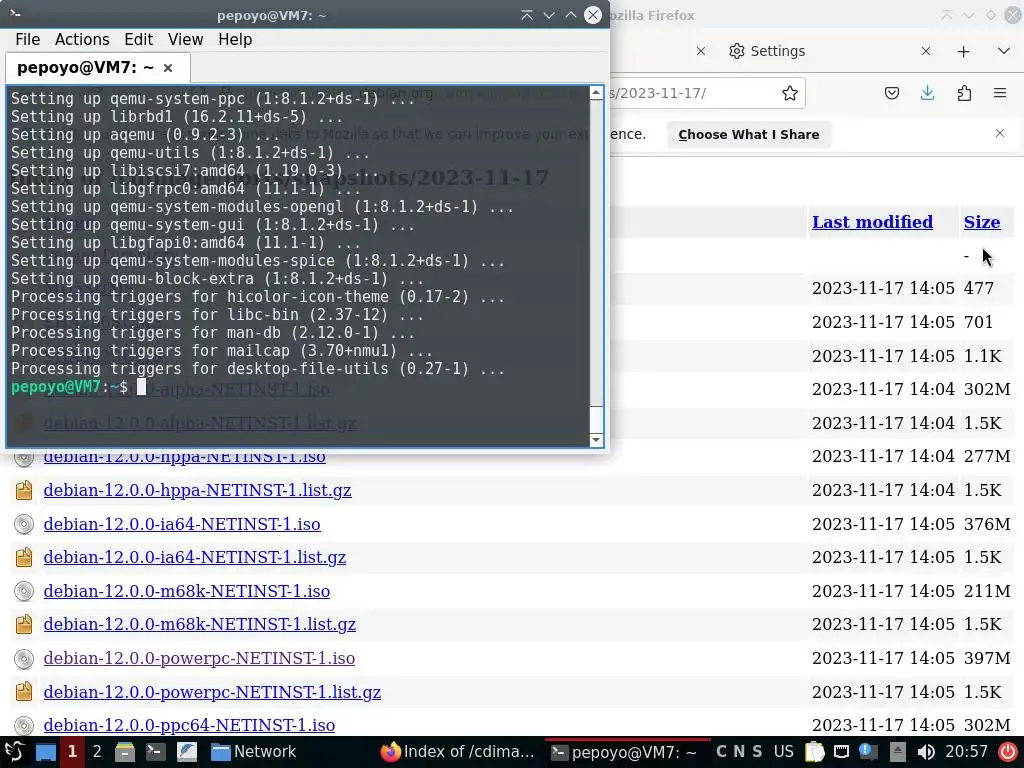Launch text editor feather icon in taskbar
Viewport: 1024px width, 768px height.
click(187, 752)
